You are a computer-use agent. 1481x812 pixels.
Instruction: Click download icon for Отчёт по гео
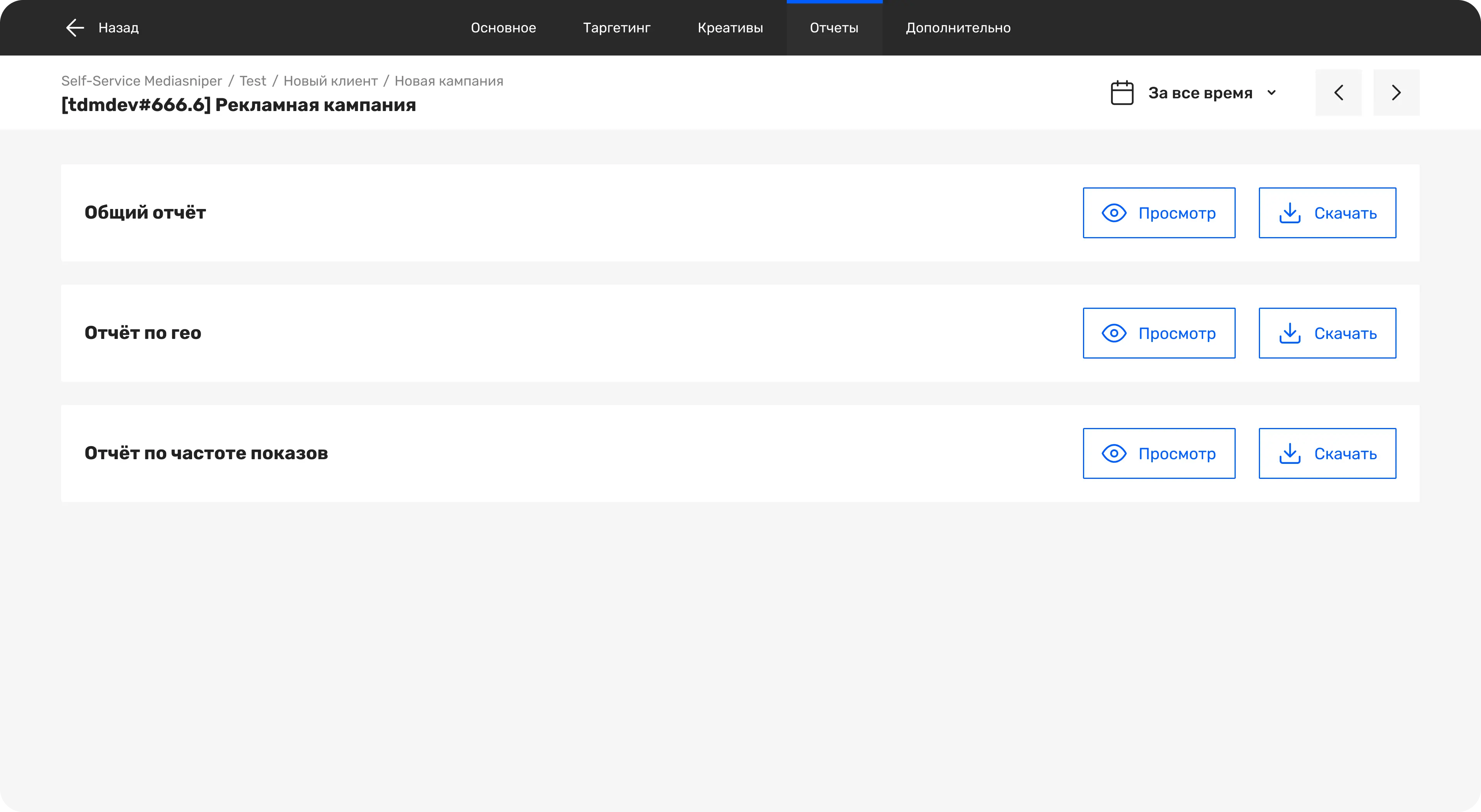[1290, 333]
